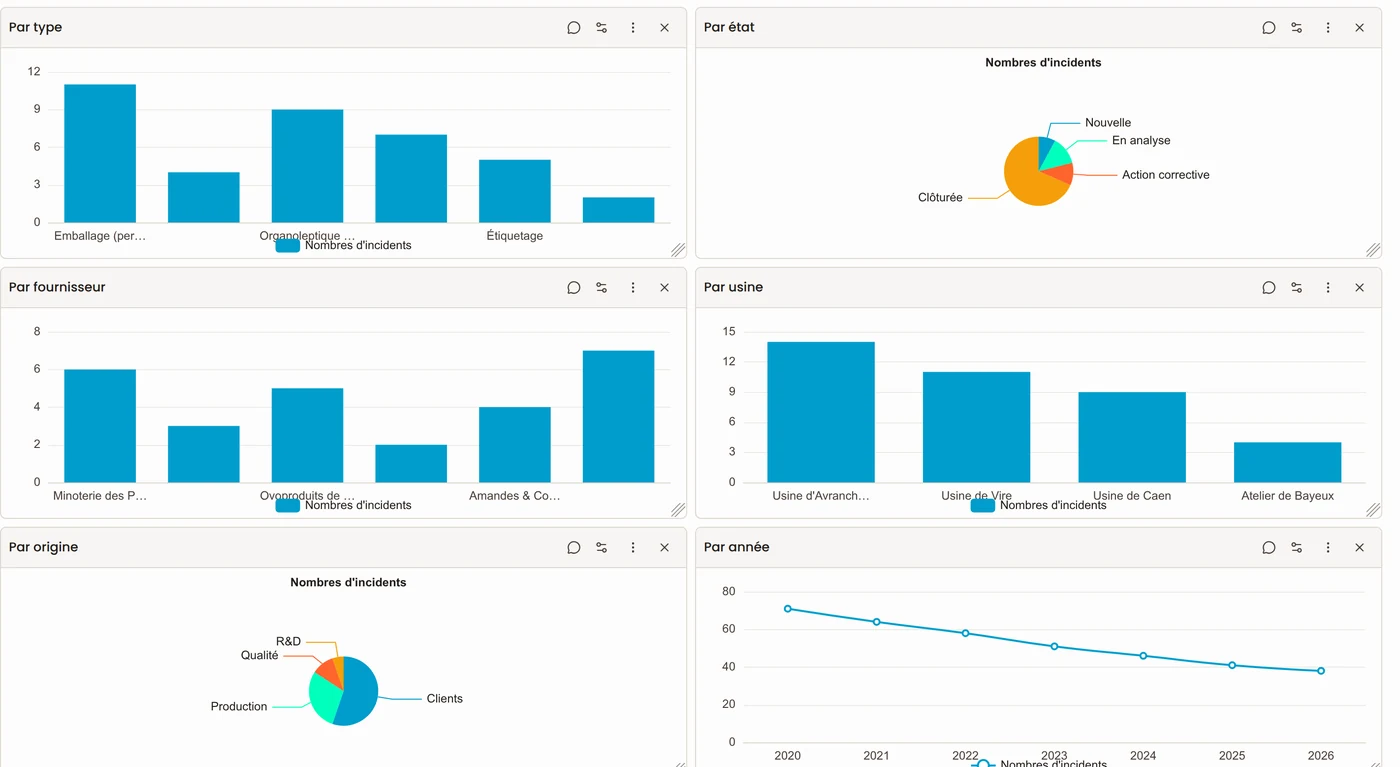Click the En analyse pie label
Screen dimensions: 1400x767
tap(1141, 141)
